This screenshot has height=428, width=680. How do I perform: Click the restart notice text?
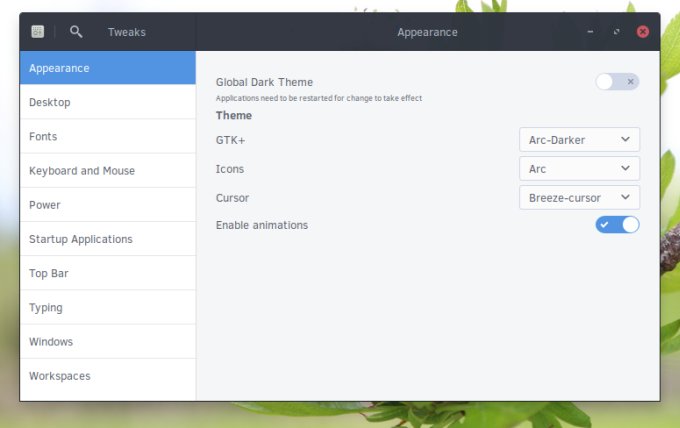click(x=319, y=98)
